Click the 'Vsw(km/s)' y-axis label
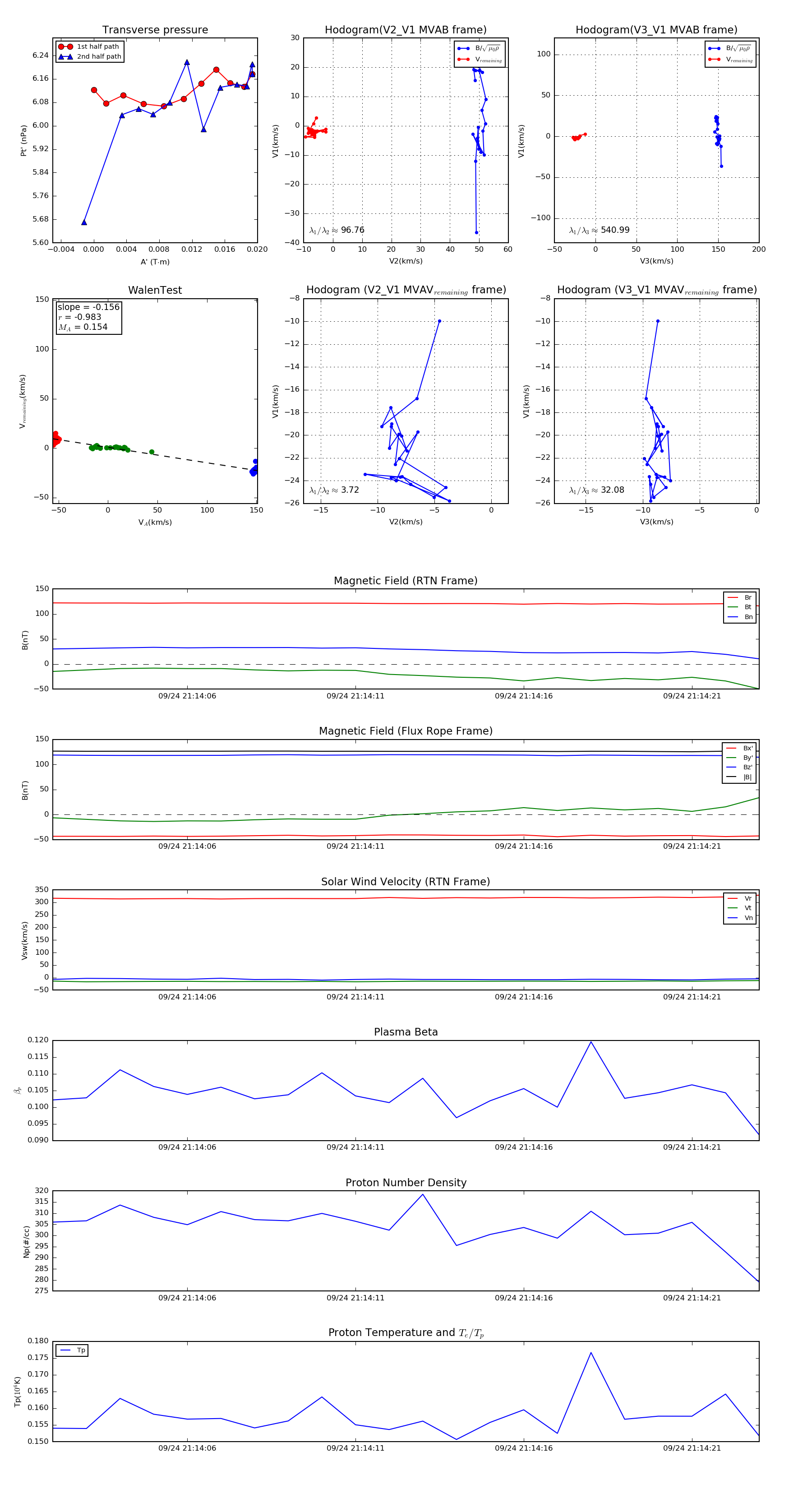 coord(24,941)
